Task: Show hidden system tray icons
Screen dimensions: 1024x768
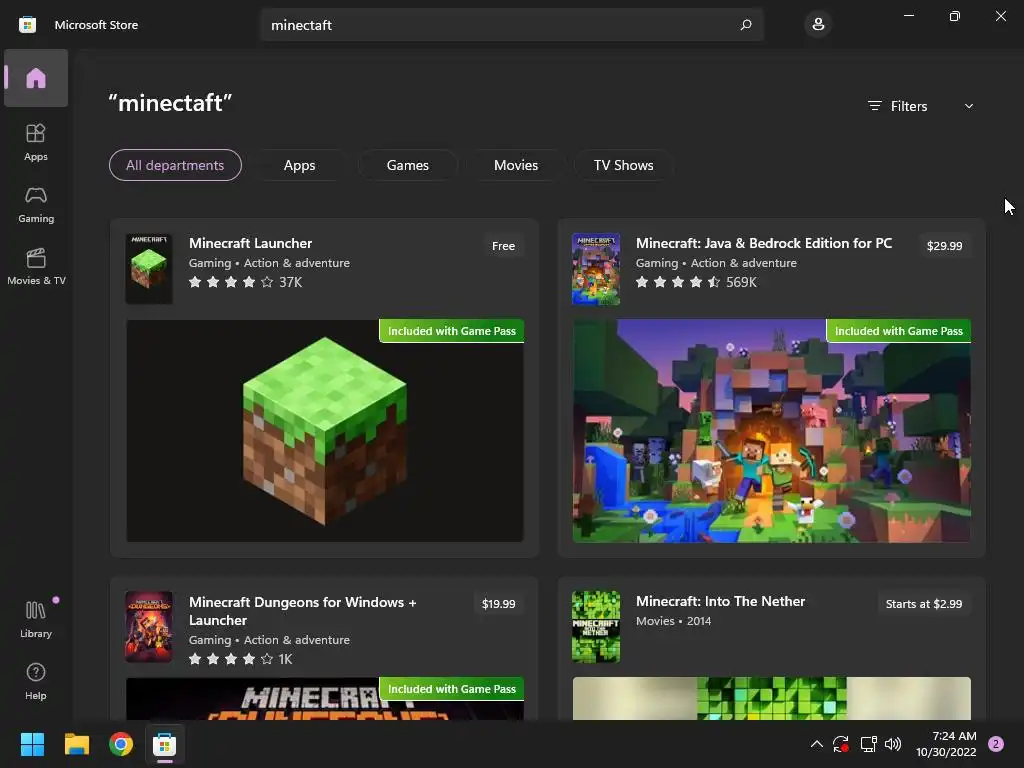Action: click(x=816, y=744)
